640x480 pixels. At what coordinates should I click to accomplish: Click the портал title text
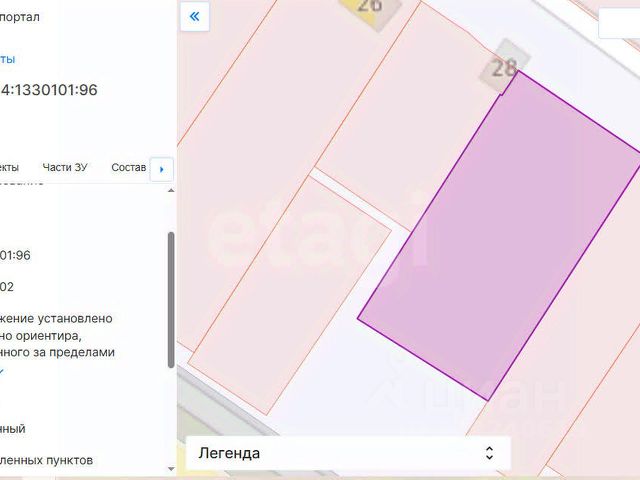(20, 17)
